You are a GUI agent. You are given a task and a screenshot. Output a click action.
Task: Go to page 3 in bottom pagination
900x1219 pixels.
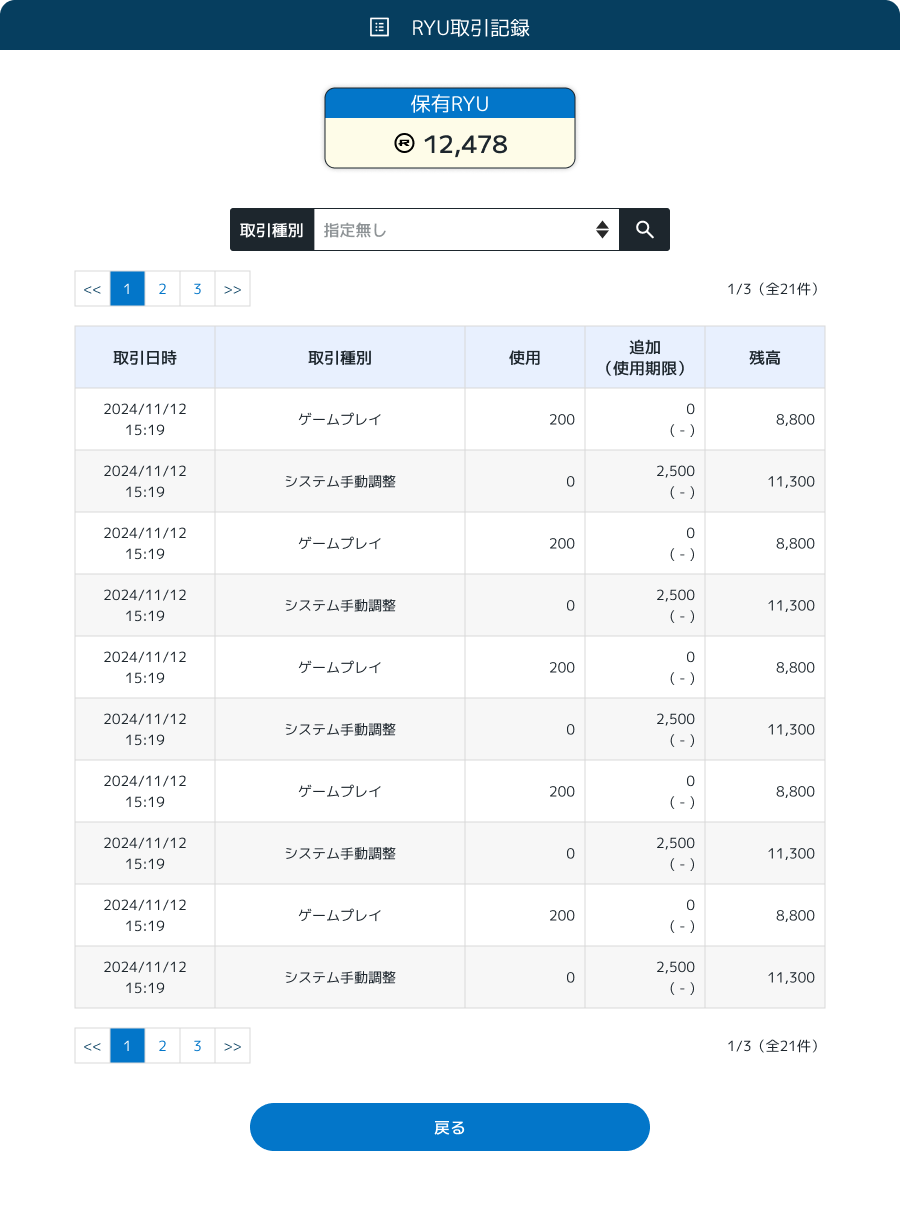(x=197, y=1046)
